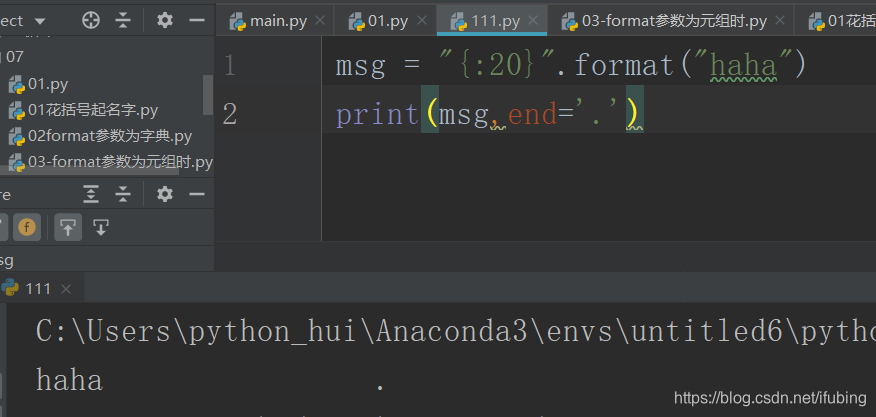
Task: Open Structure panel settings gear
Action: click(164, 195)
